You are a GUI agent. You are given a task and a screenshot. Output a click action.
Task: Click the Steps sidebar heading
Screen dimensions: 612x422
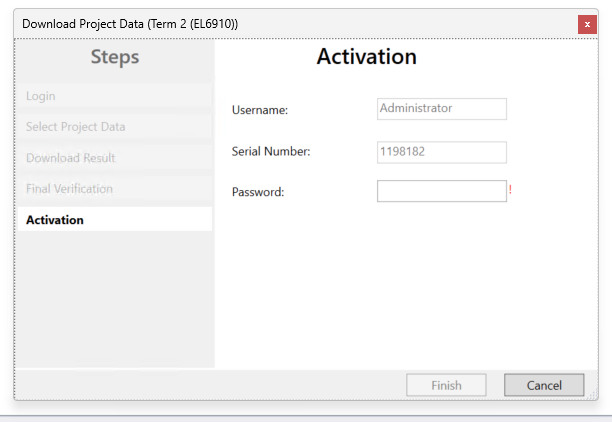click(115, 57)
